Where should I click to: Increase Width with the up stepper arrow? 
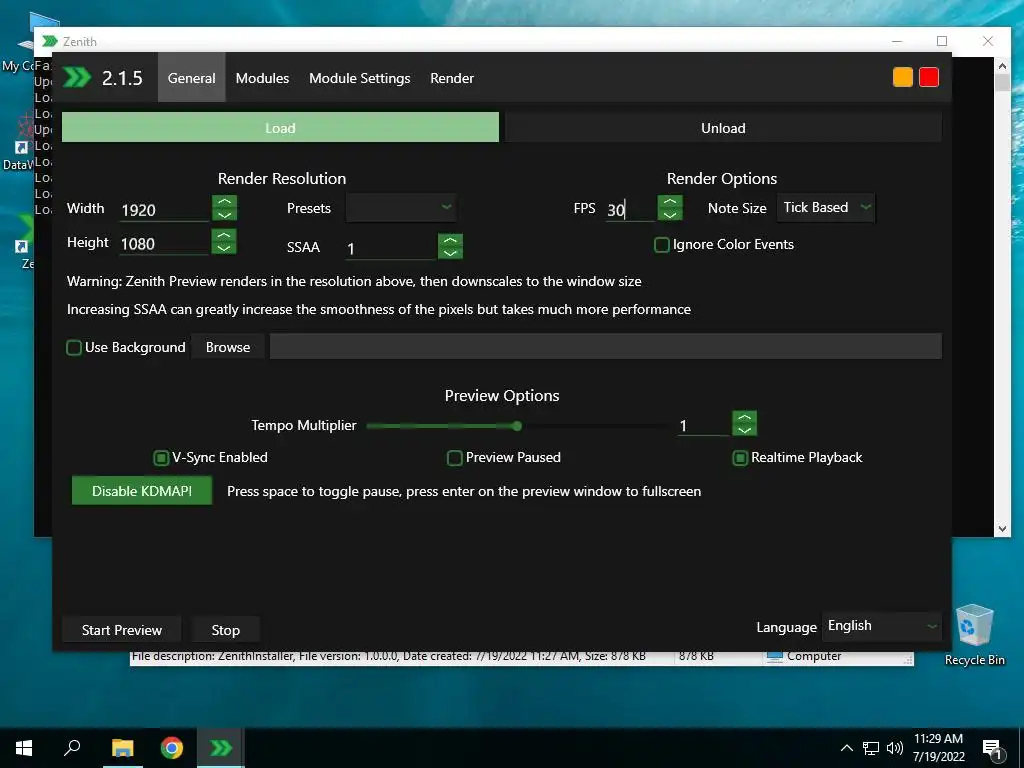(x=224, y=202)
